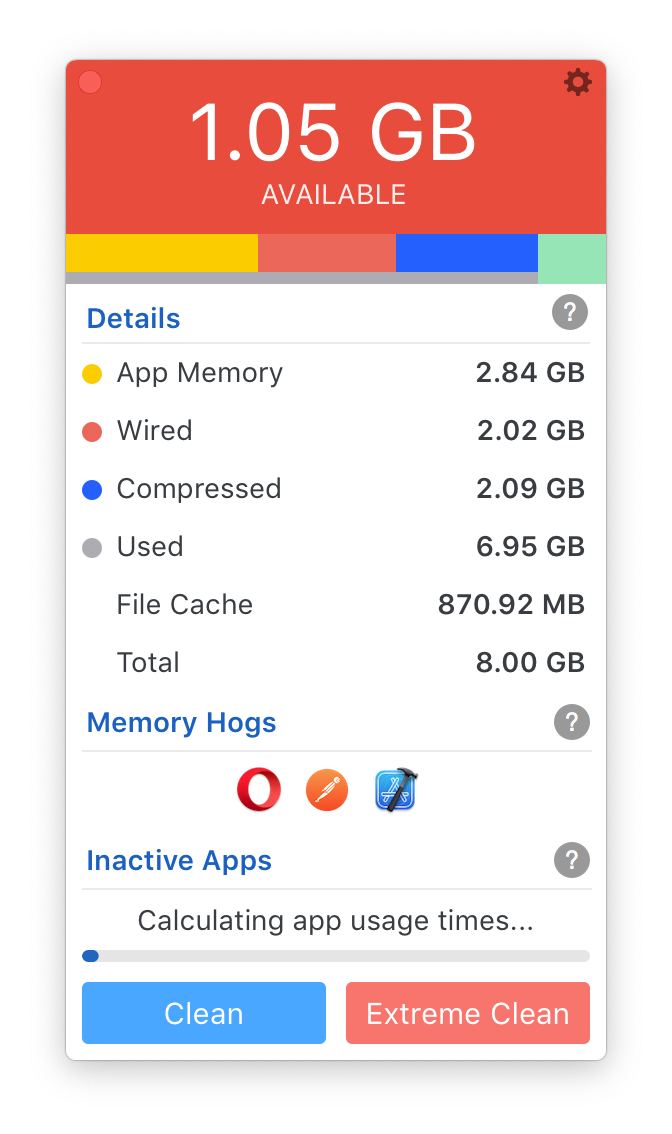Close the window with the red button
The height and width of the screenshot is (1134, 672).
tap(90, 82)
